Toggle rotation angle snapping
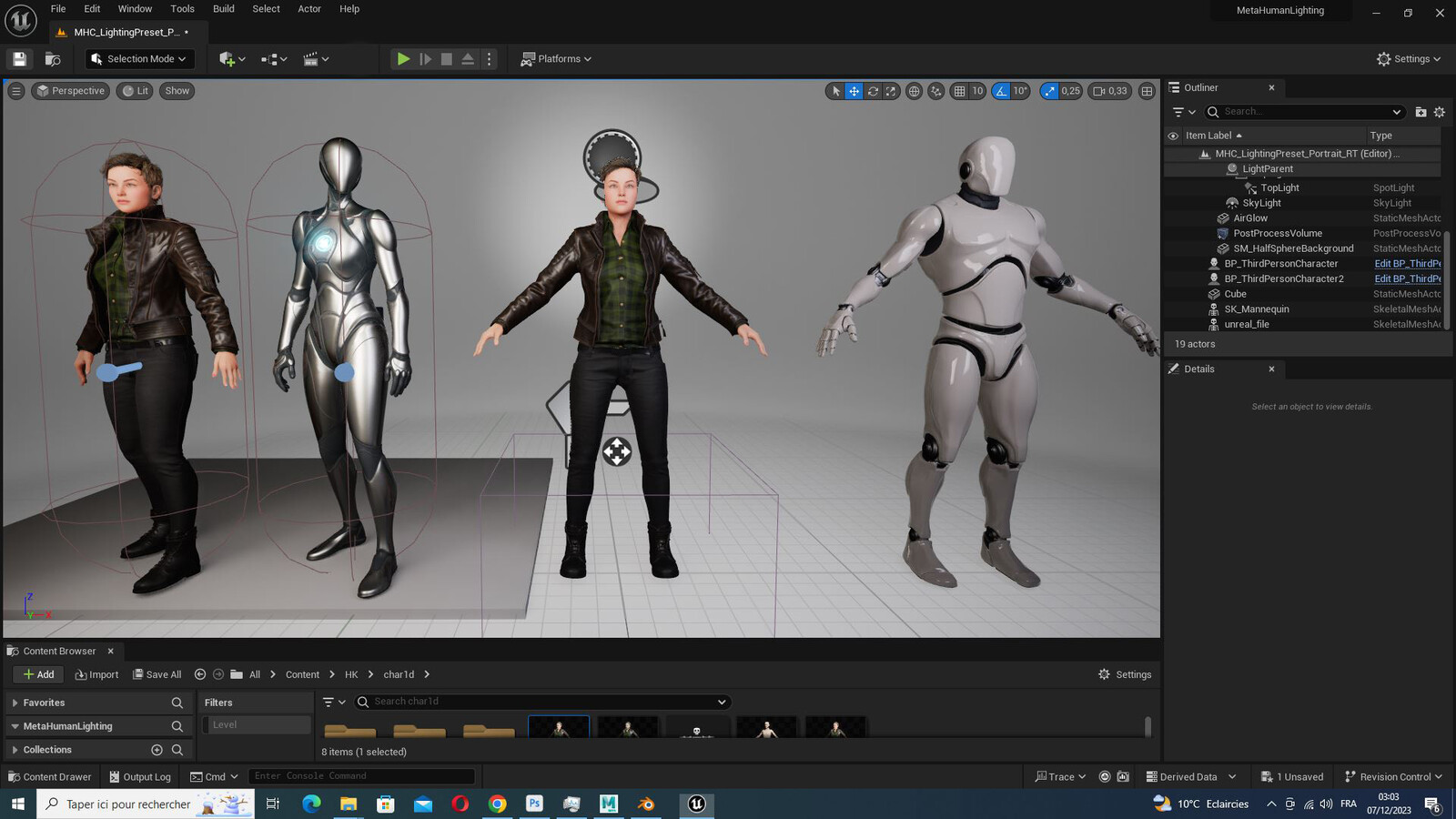1456x819 pixels. (1001, 91)
